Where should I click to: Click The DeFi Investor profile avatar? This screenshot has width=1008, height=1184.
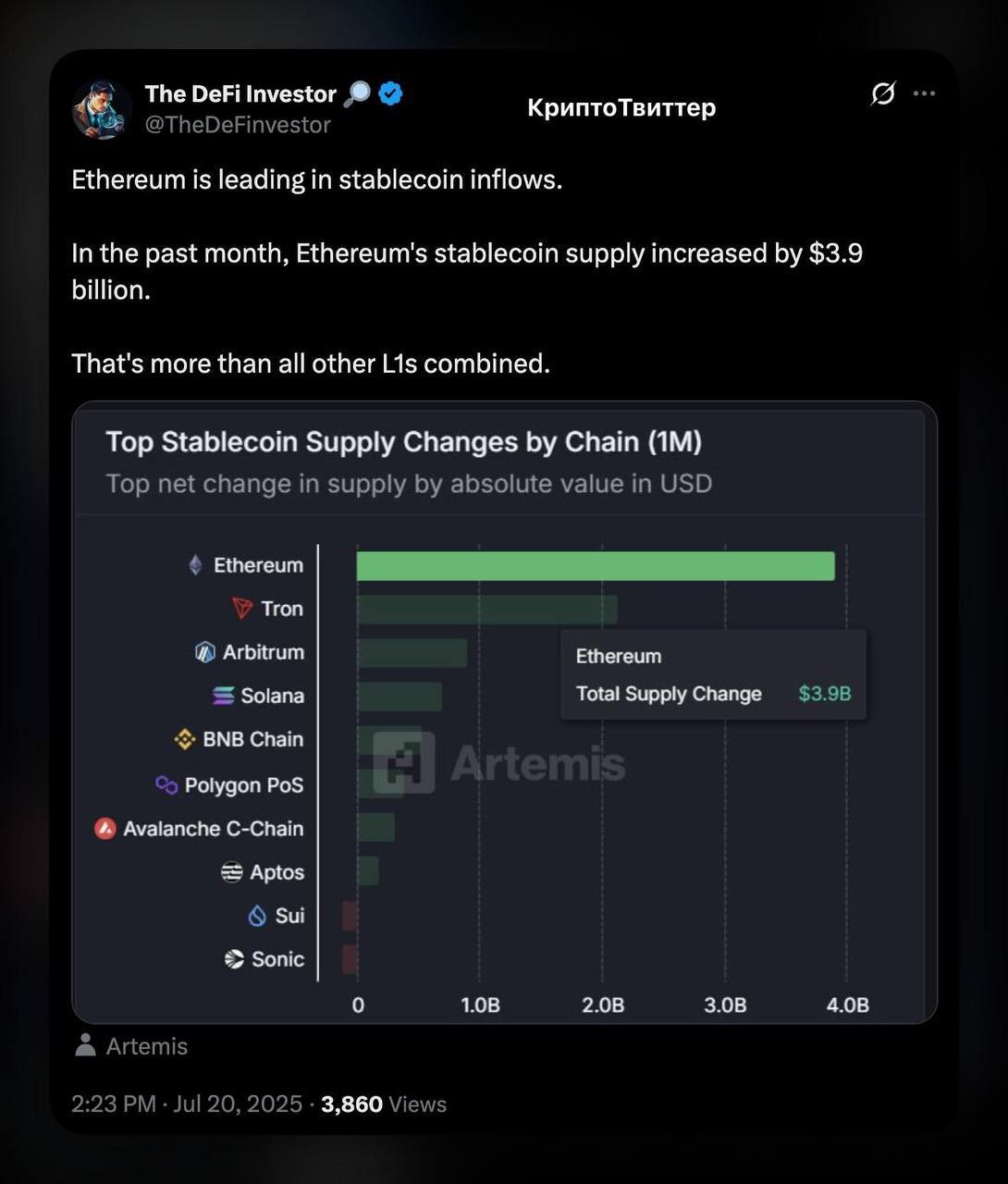click(x=102, y=109)
